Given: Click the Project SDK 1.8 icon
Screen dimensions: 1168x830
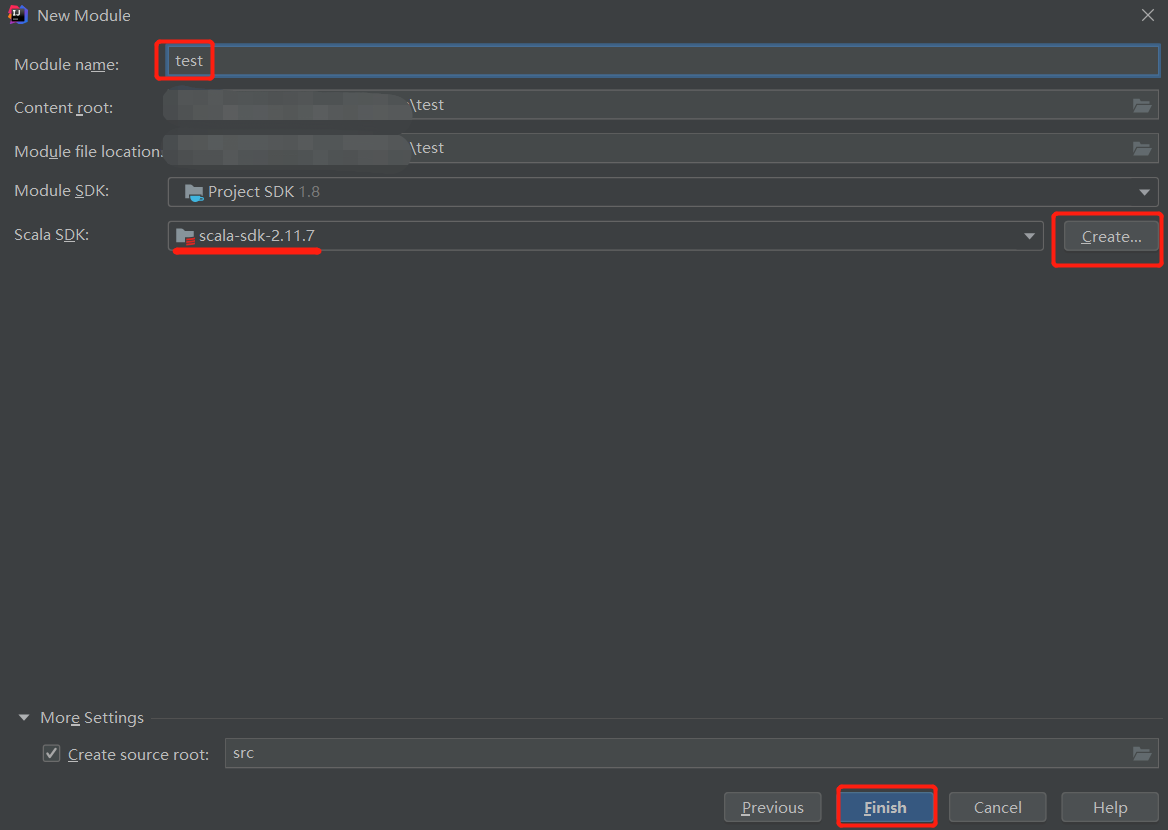Looking at the screenshot, I should coord(194,192).
